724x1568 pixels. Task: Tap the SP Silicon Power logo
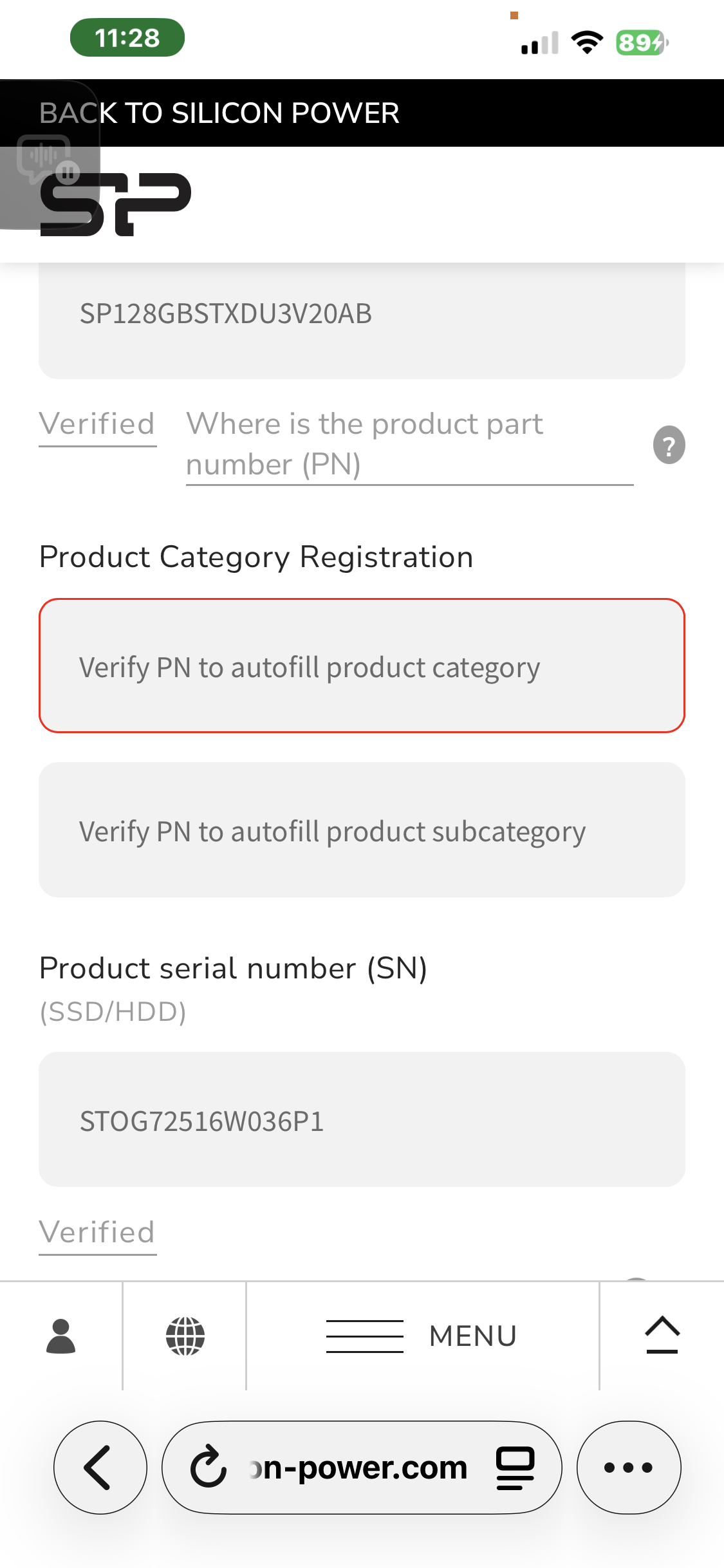[x=116, y=203]
